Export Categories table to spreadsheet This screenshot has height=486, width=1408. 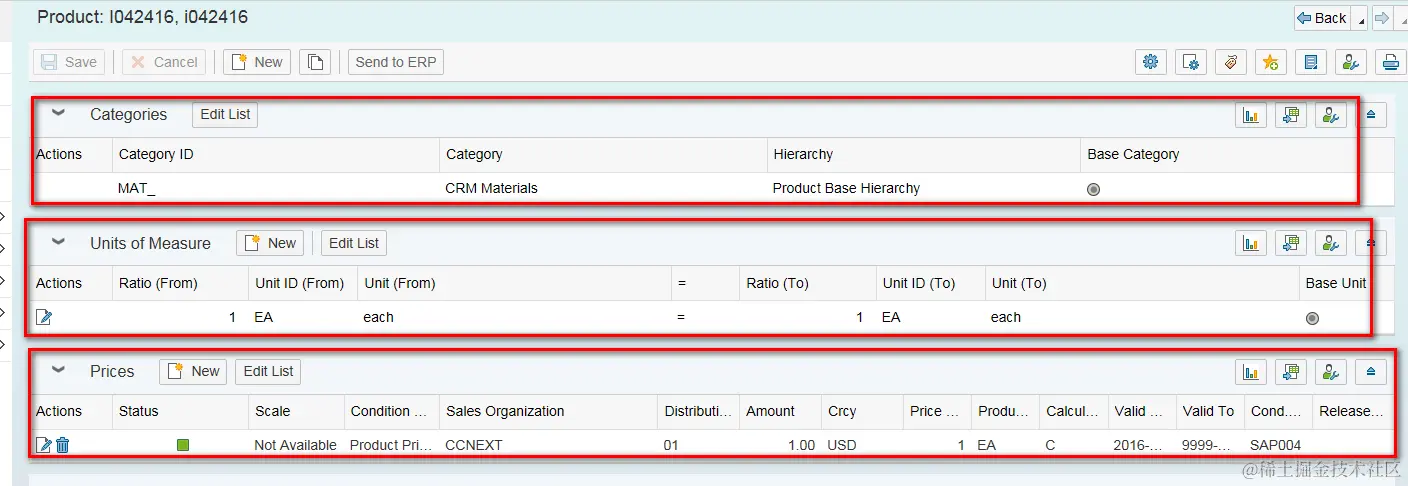click(1290, 115)
